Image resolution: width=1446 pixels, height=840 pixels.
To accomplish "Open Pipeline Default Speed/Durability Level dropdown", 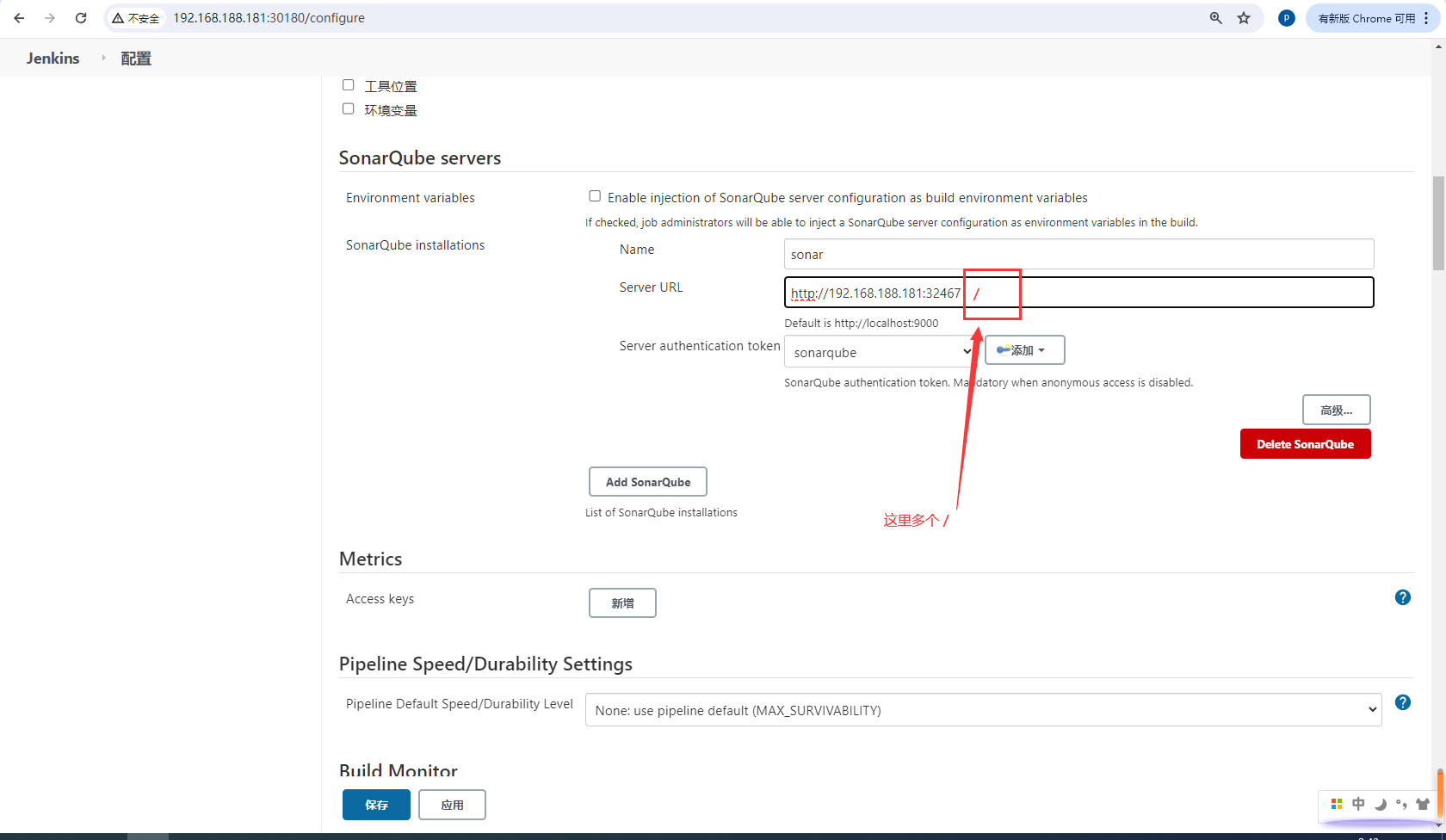I will tap(984, 710).
